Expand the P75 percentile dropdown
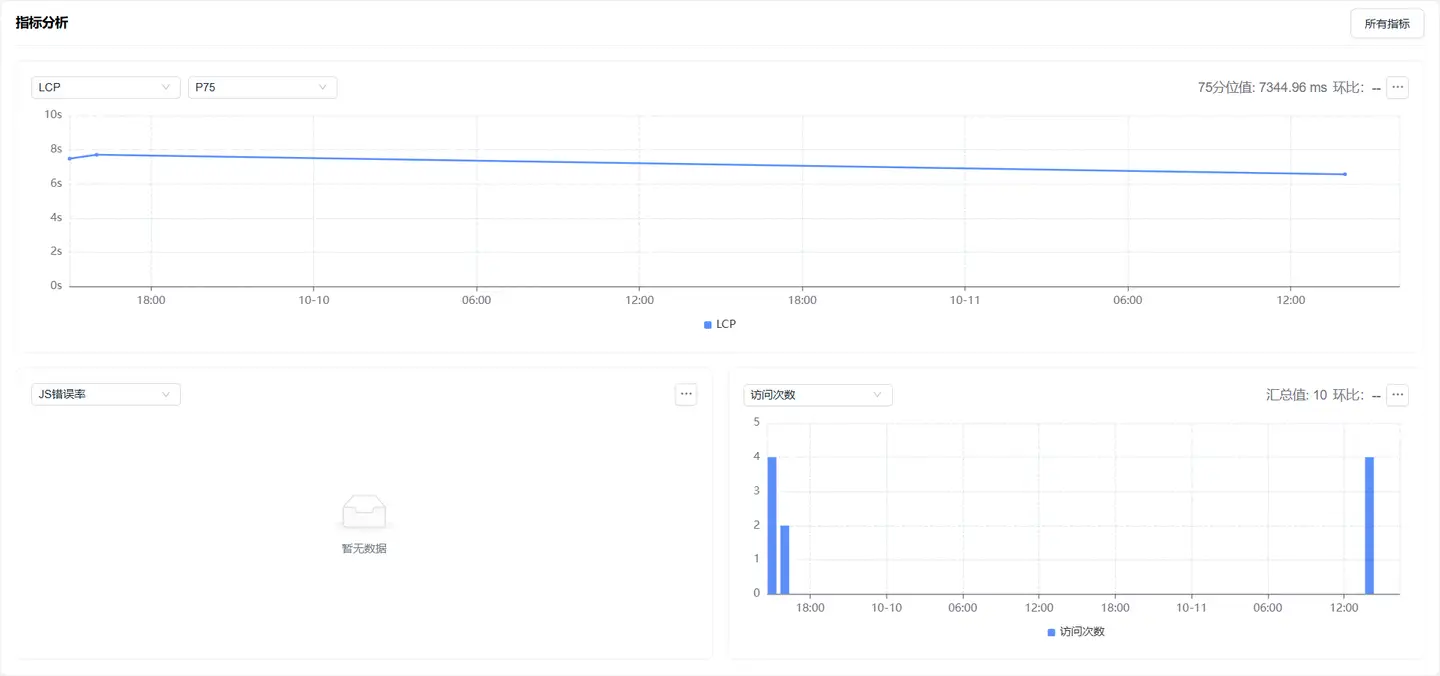 (262, 87)
